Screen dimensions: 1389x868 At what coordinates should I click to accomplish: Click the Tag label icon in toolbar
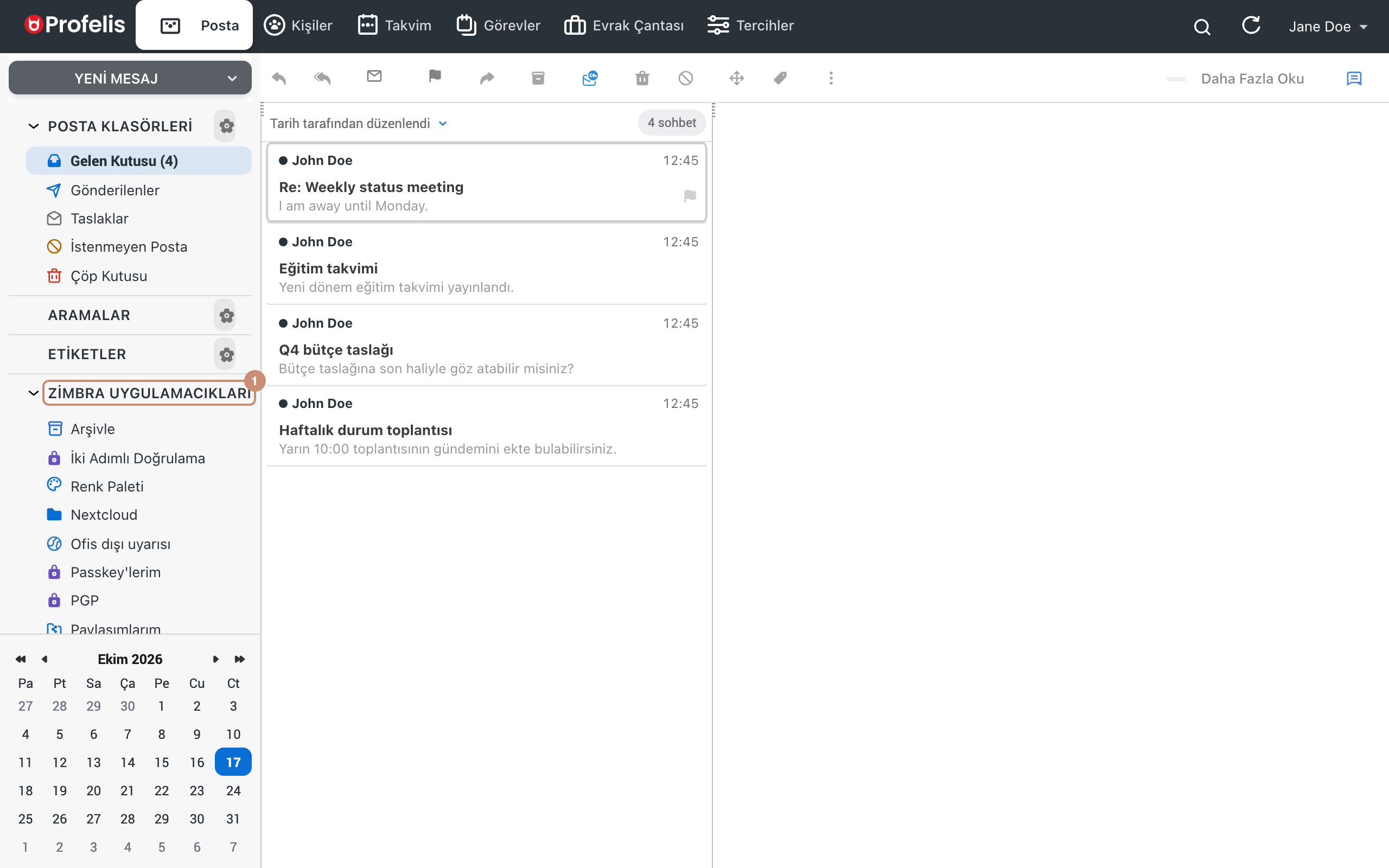pyautogui.click(x=781, y=78)
